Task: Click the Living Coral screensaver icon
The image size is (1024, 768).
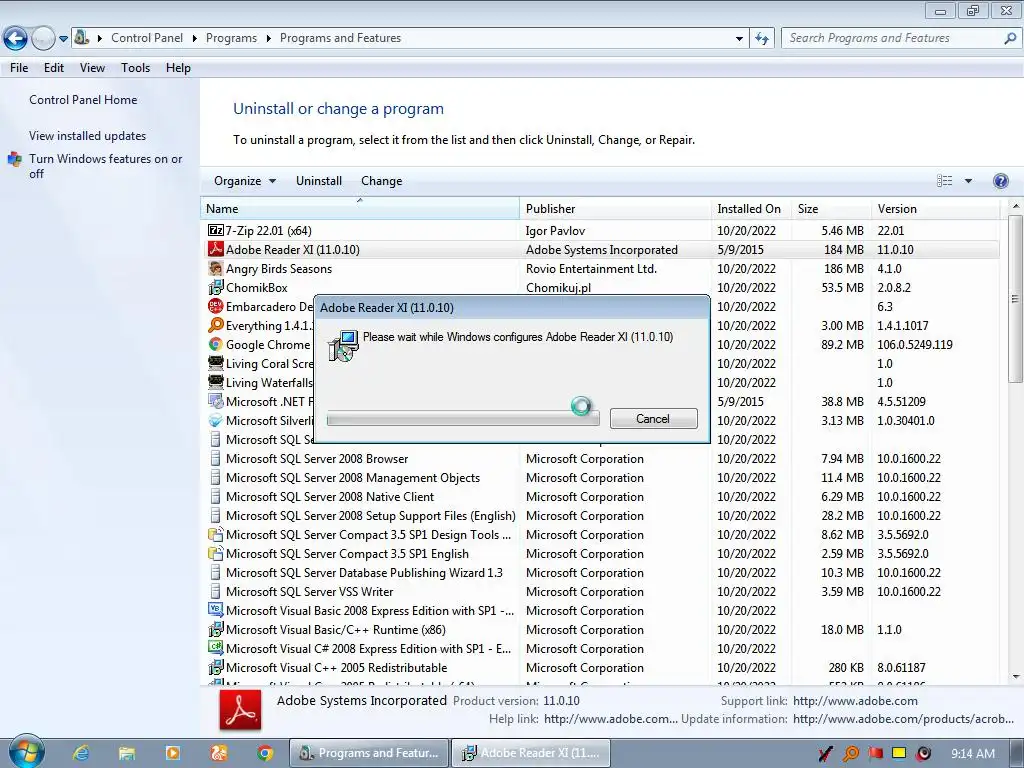Action: (x=216, y=363)
